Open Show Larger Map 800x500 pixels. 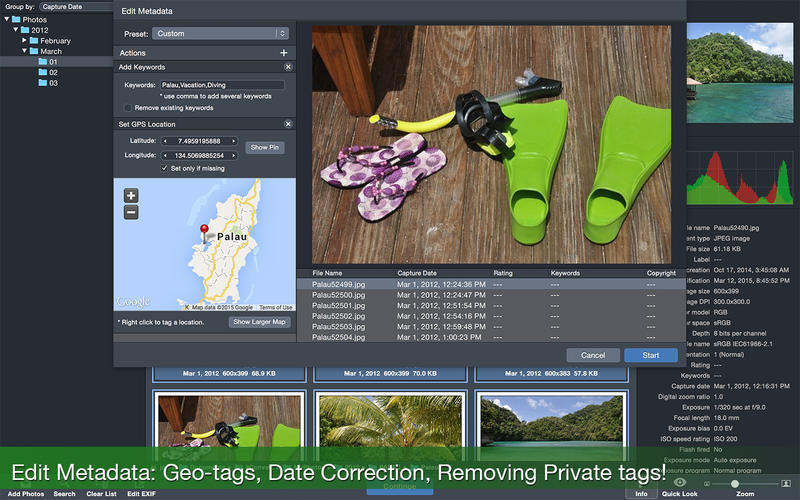[x=259, y=322]
